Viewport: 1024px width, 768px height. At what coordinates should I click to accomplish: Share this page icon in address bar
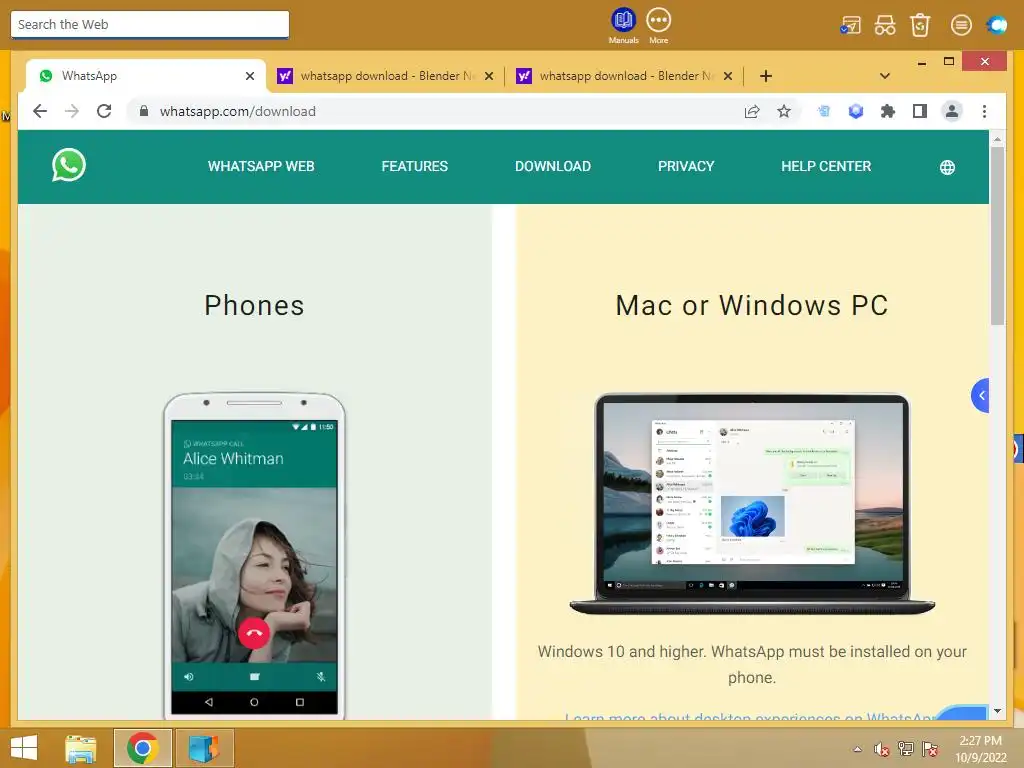[x=752, y=111]
